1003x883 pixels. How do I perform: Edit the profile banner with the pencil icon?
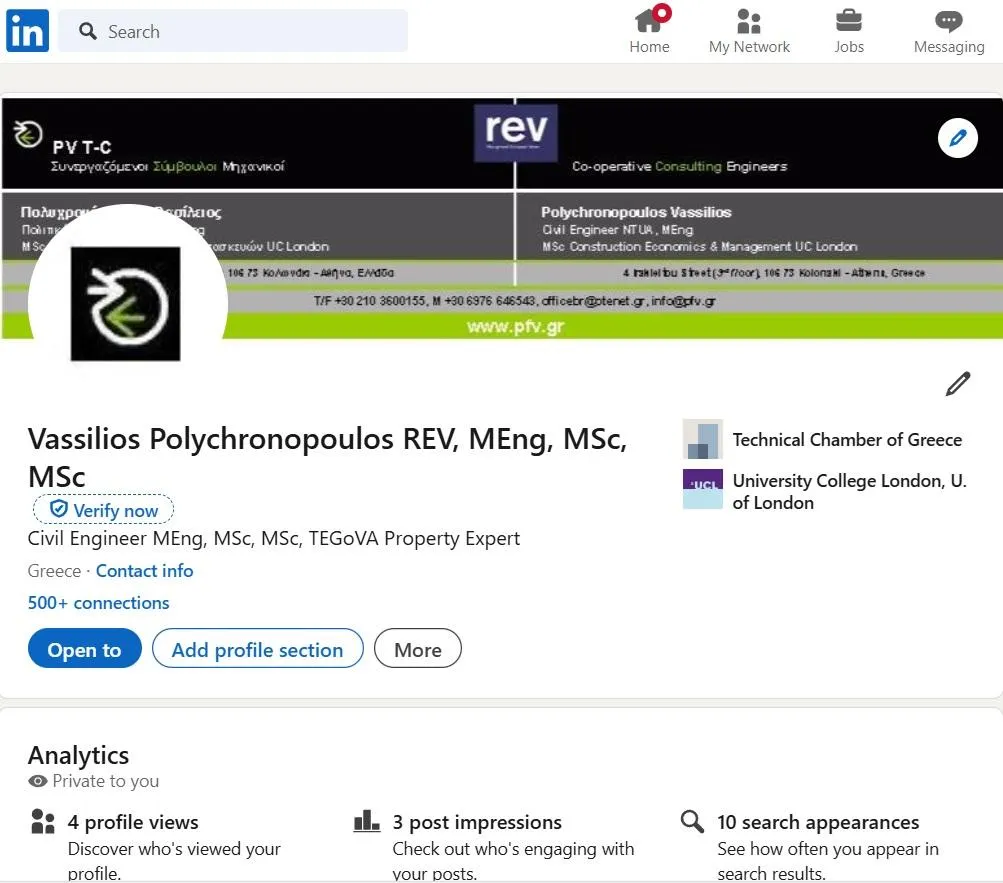coord(957,137)
